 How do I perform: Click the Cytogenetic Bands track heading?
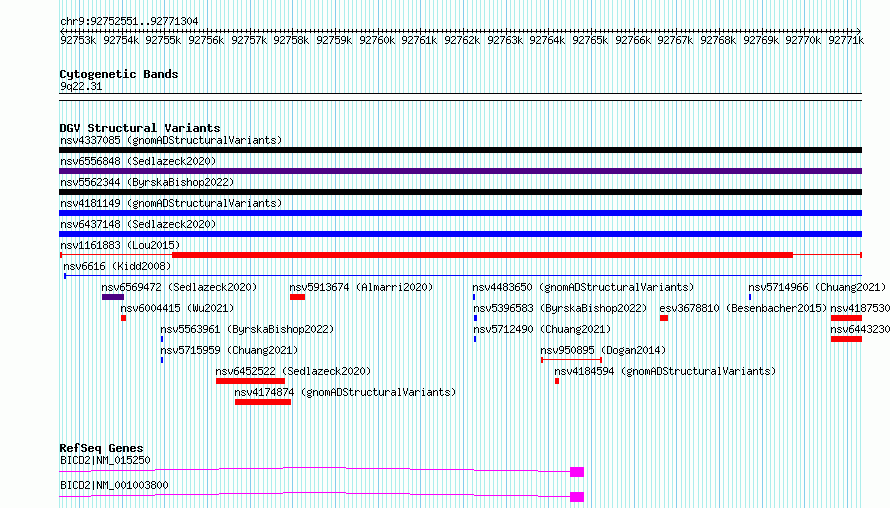coord(119,74)
